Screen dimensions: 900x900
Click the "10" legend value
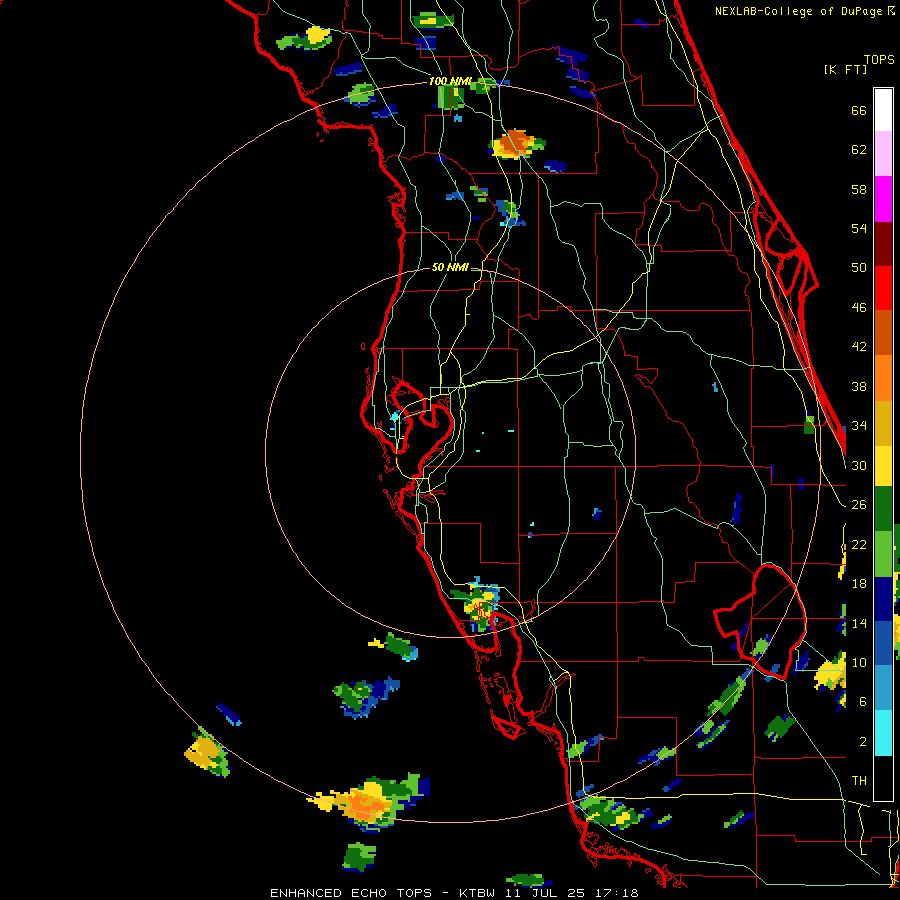pos(859,662)
